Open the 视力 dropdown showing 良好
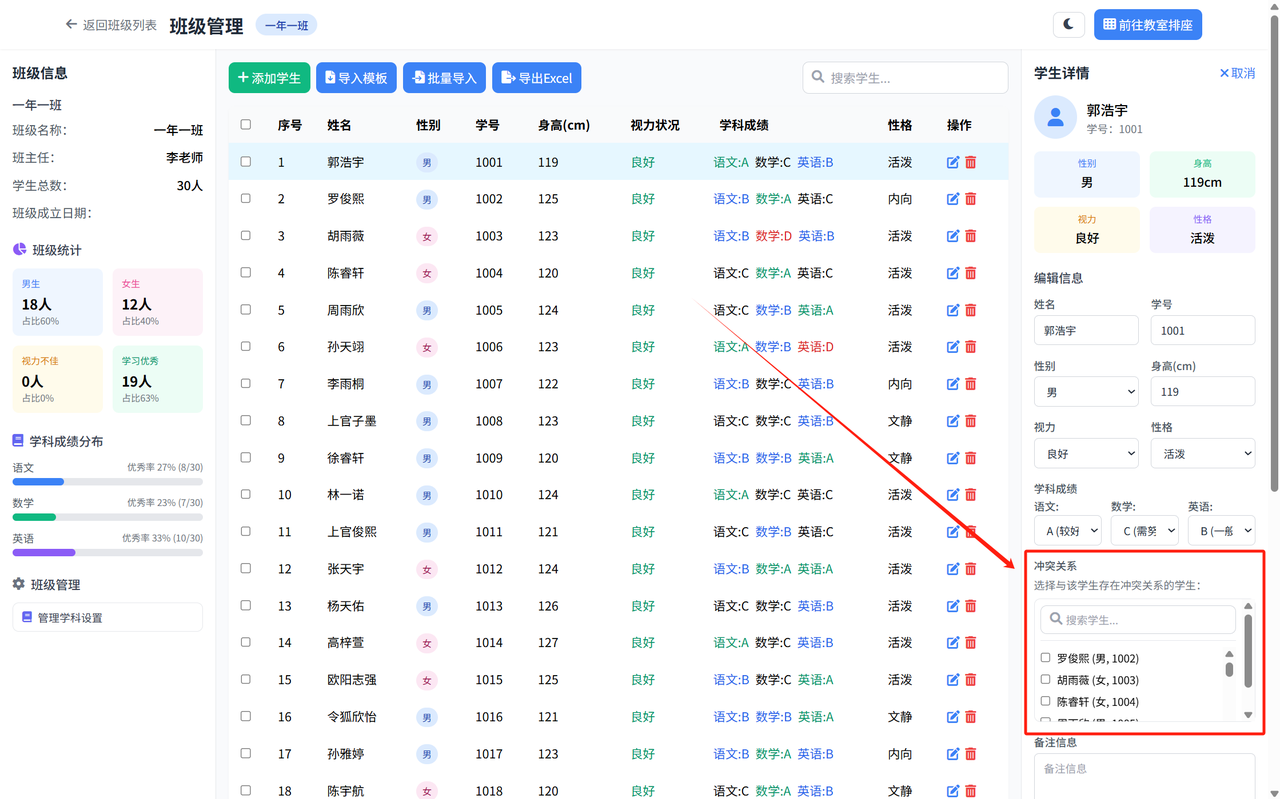 [1086, 453]
